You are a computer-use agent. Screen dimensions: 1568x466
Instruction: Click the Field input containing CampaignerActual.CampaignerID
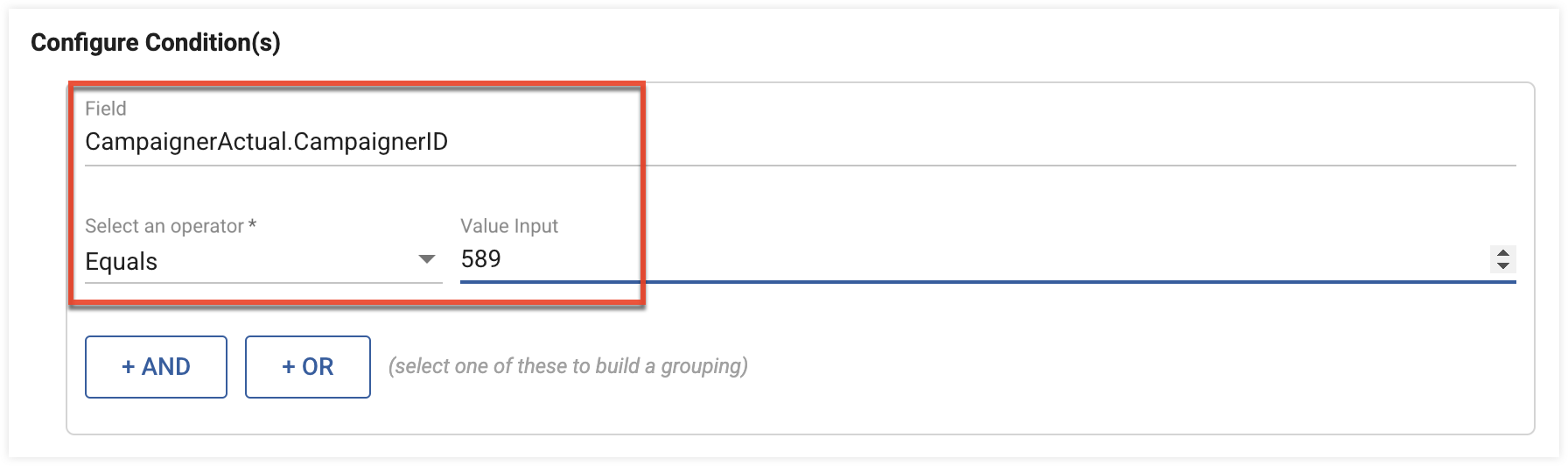(x=800, y=142)
